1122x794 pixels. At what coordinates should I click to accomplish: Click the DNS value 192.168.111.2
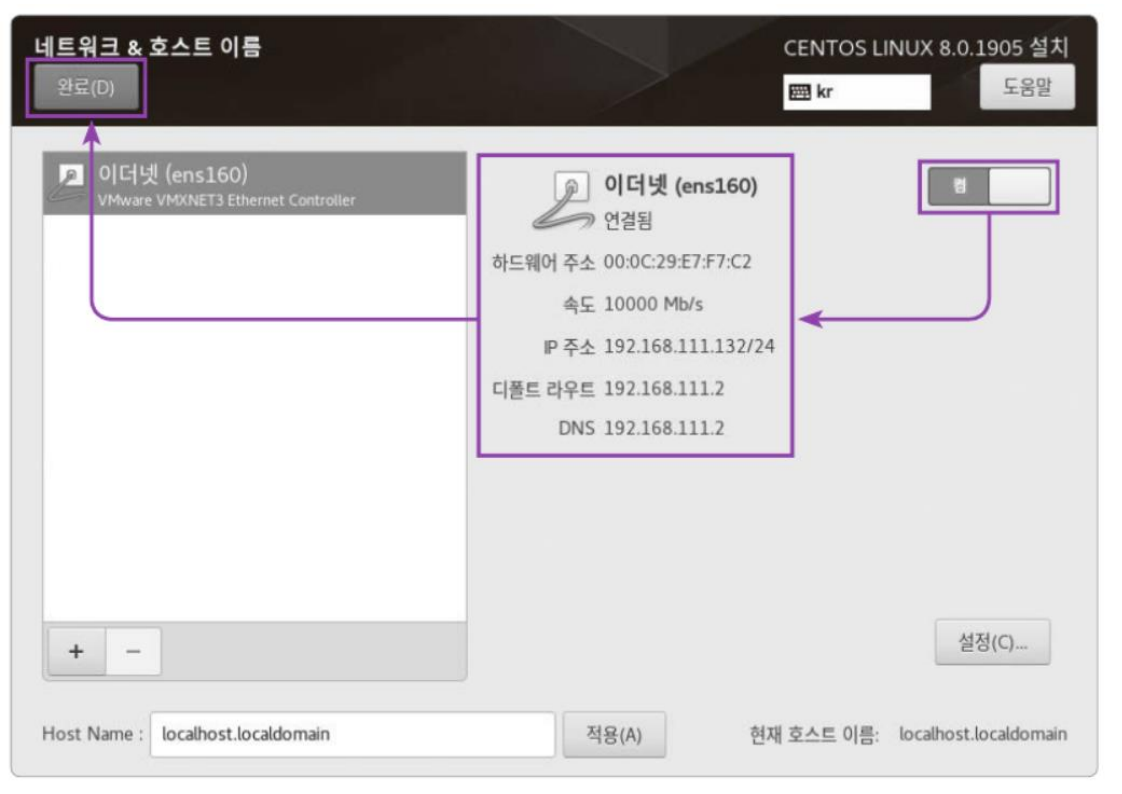(x=664, y=428)
